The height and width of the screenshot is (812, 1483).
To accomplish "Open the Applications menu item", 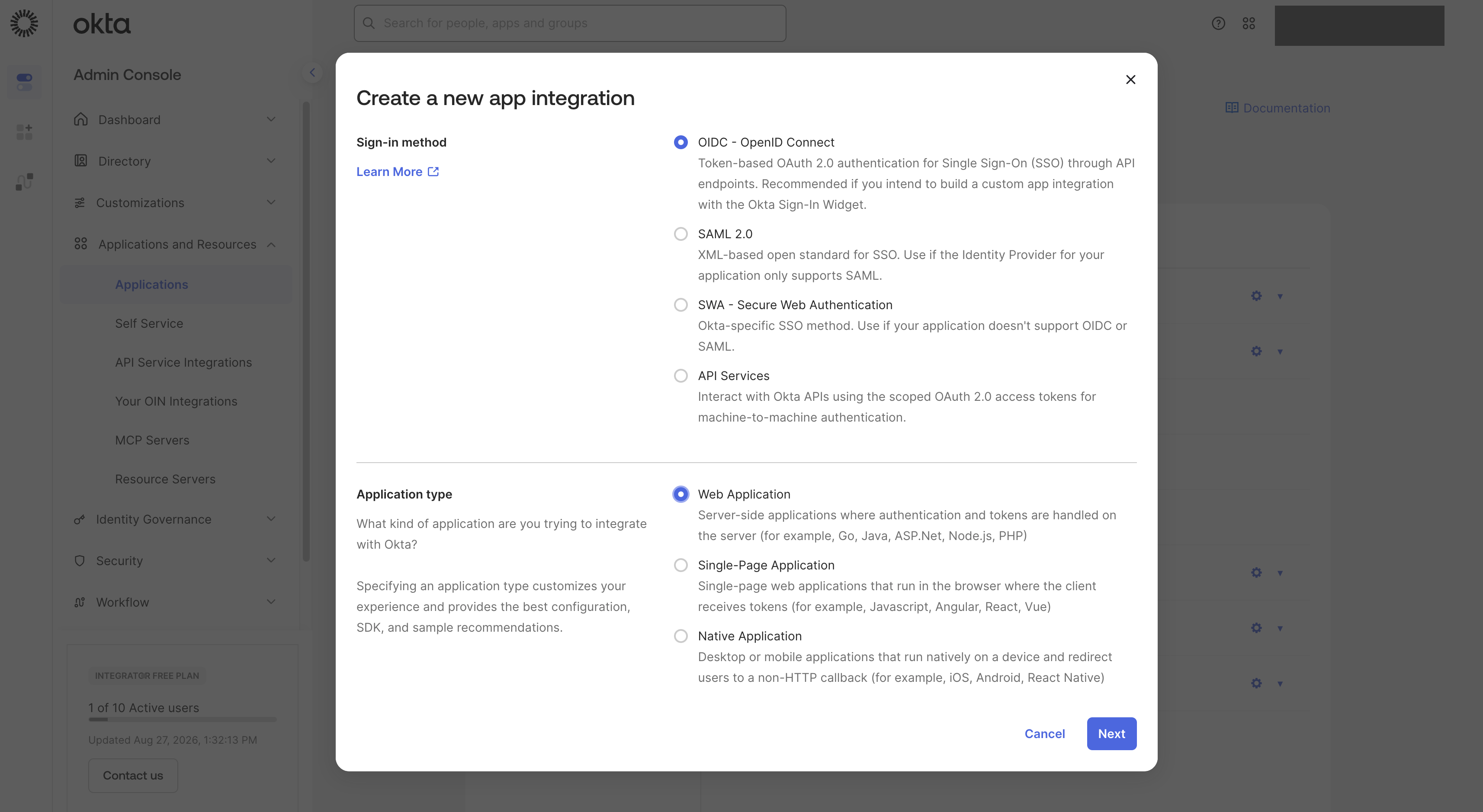I will [176, 284].
